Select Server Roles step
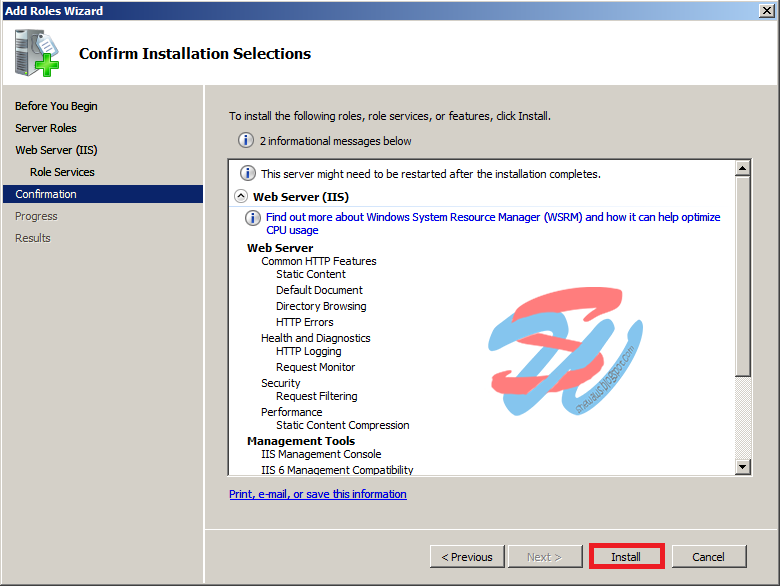Image resolution: width=780 pixels, height=586 pixels. click(46, 128)
